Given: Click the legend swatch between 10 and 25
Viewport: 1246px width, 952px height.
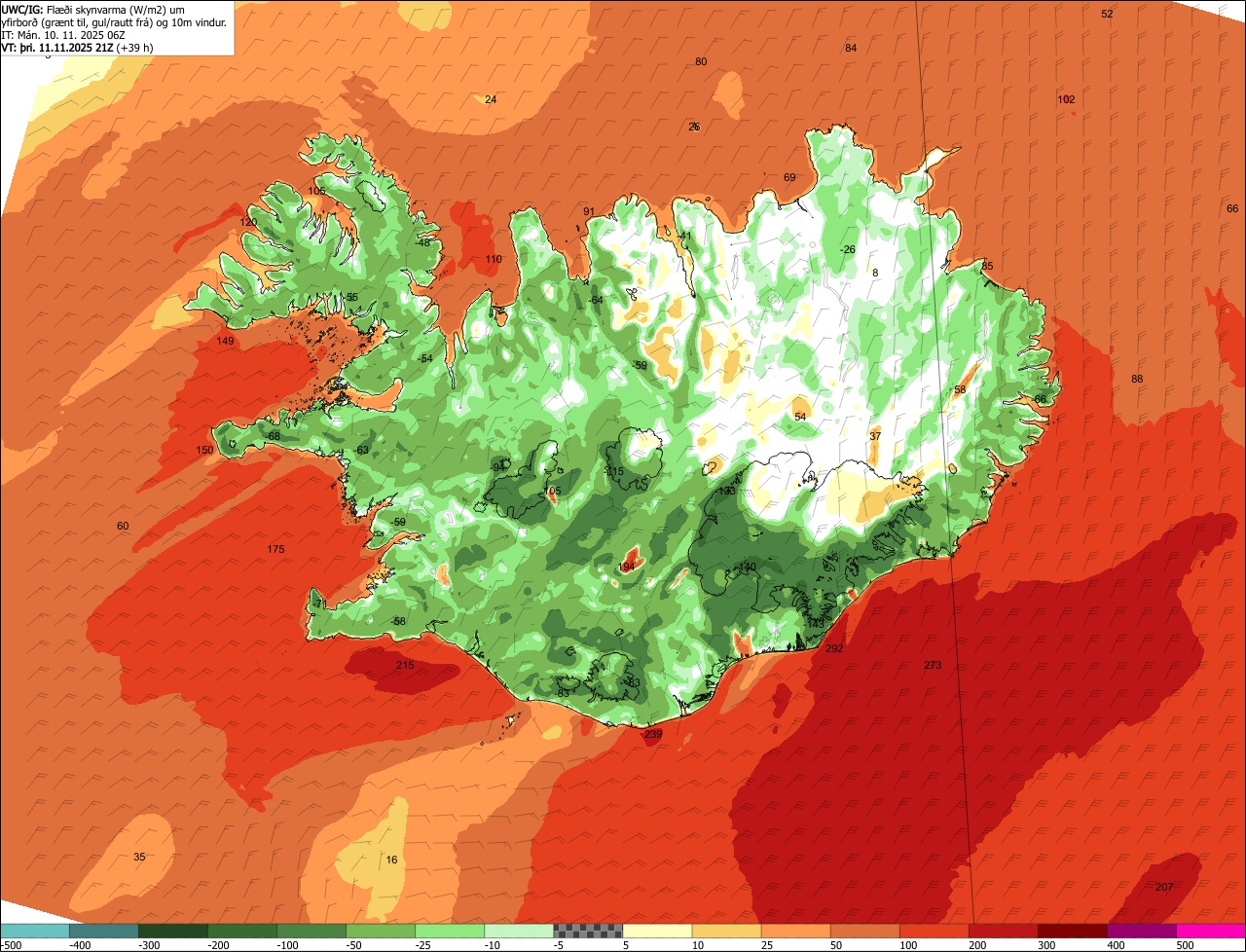Looking at the screenshot, I should (726, 931).
